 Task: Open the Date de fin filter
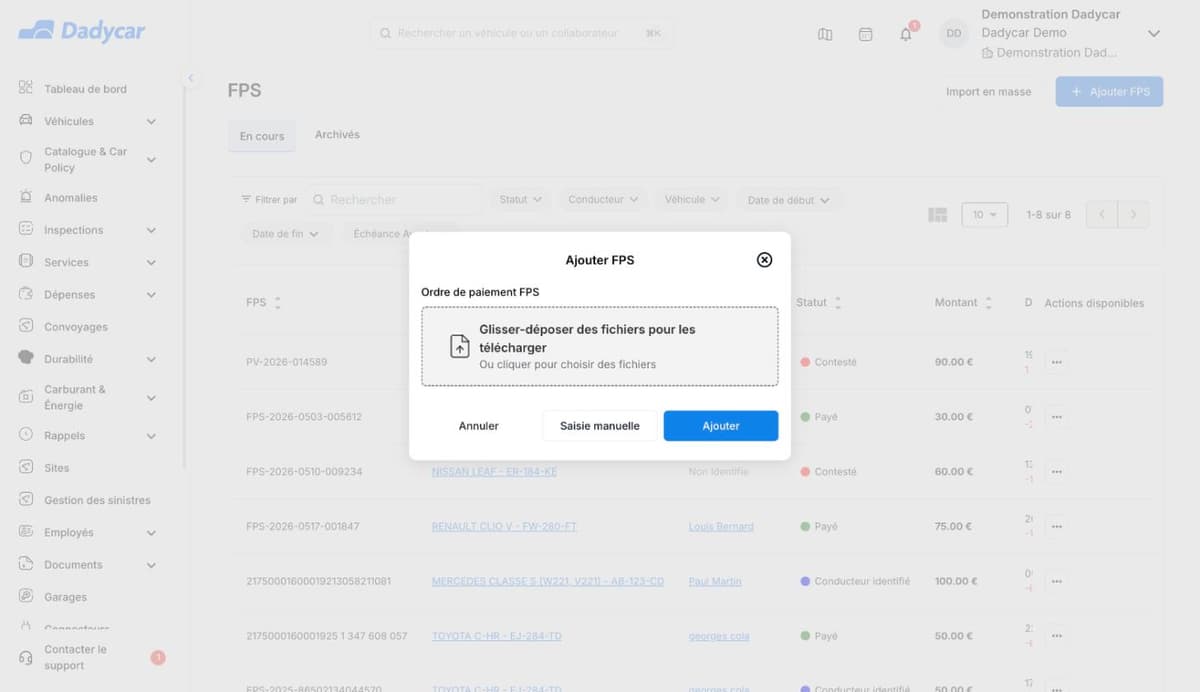(285, 234)
